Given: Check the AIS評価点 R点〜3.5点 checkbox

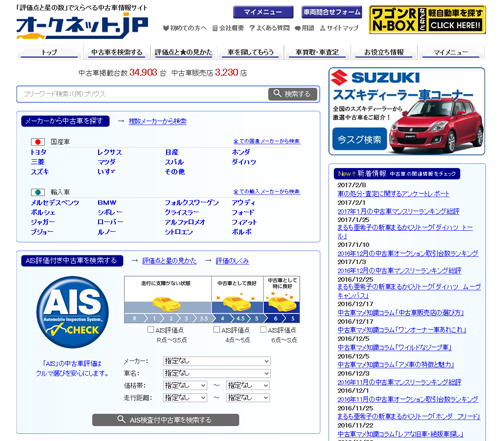Looking at the screenshot, I should tap(150, 330).
